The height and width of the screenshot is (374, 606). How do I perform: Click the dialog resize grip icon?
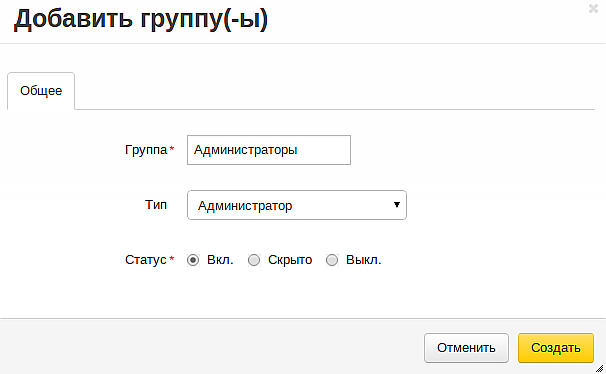599,369
